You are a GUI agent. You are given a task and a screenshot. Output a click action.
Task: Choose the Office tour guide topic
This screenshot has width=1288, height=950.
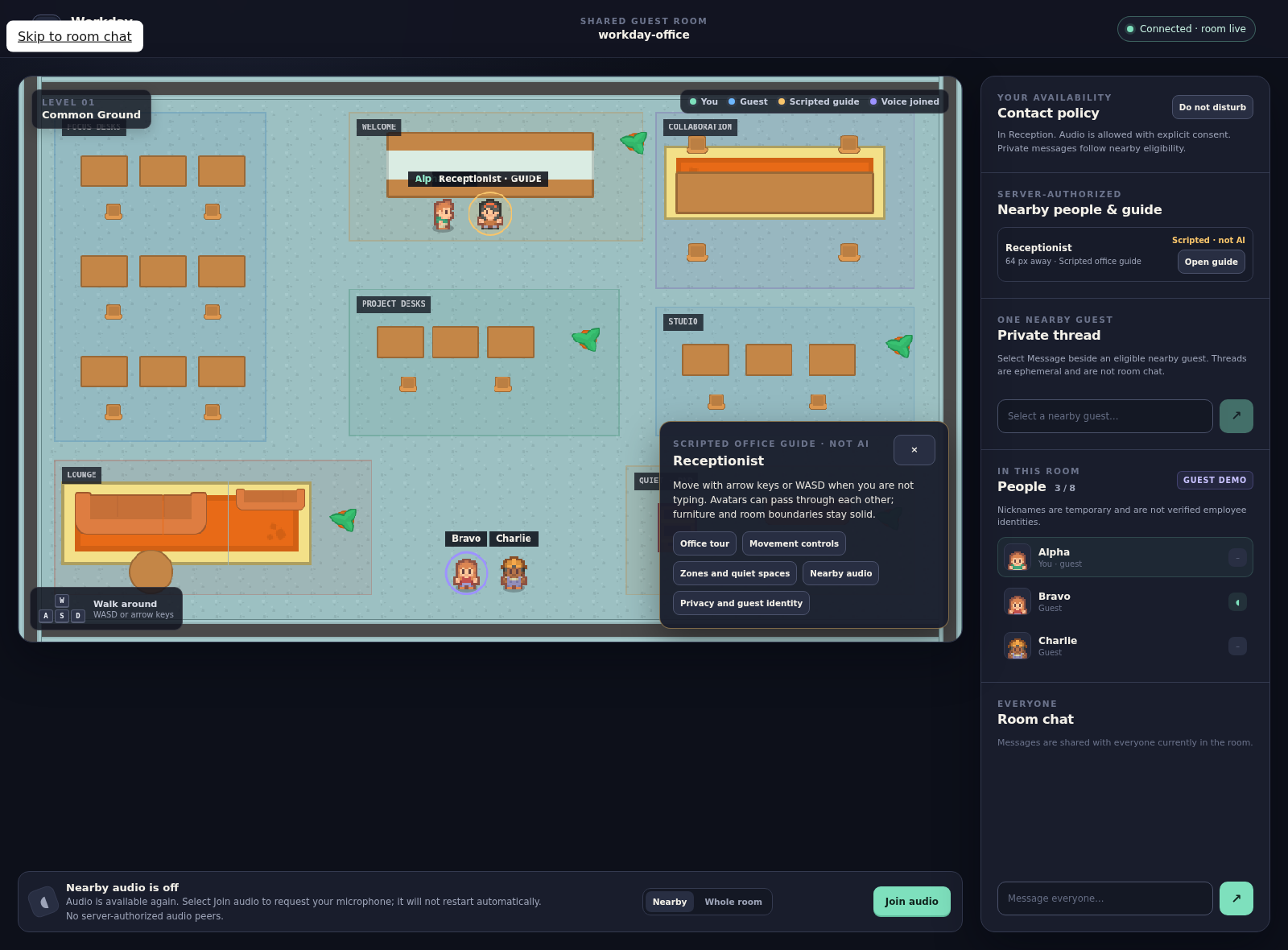704,543
